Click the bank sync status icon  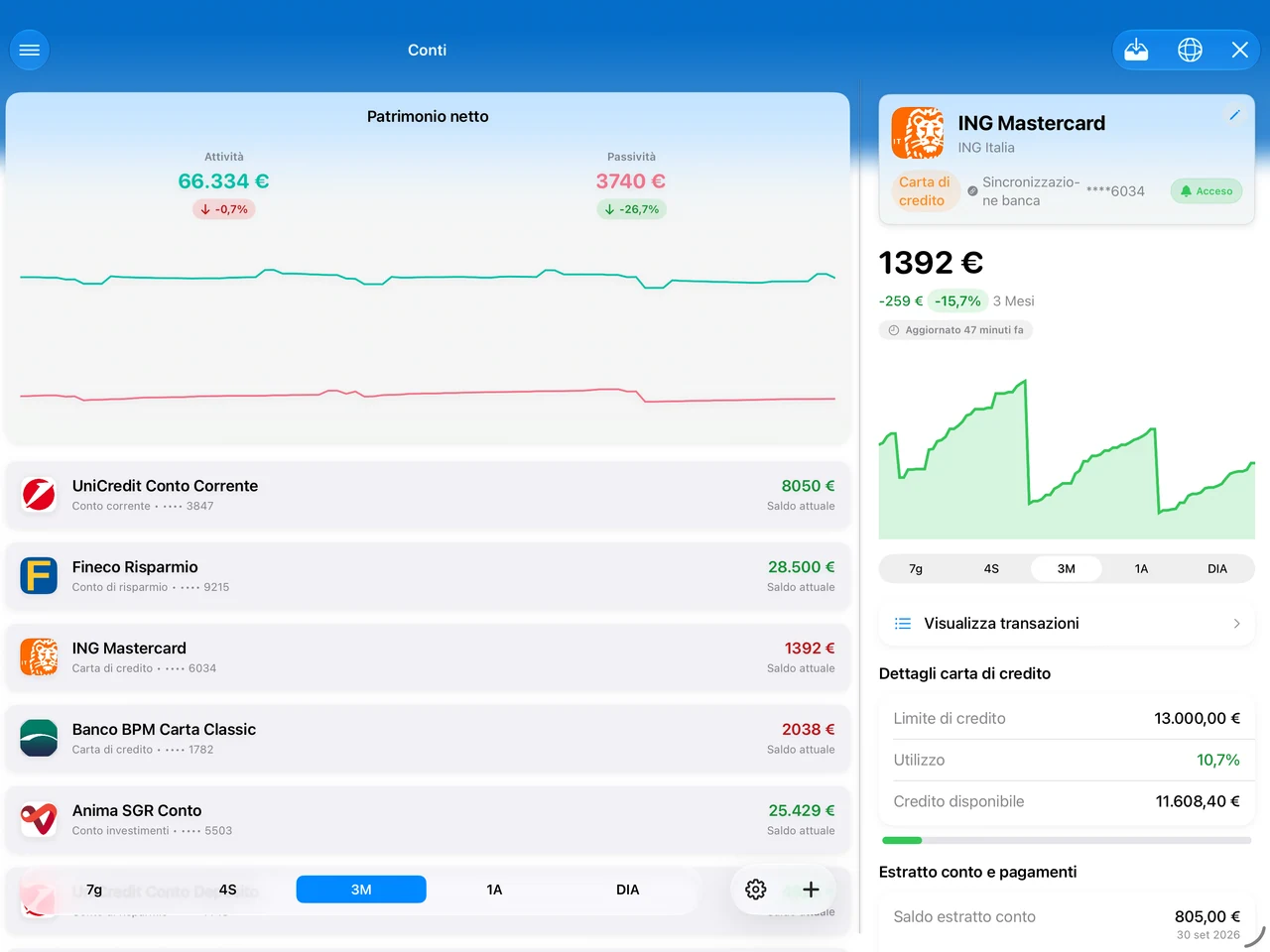972,191
